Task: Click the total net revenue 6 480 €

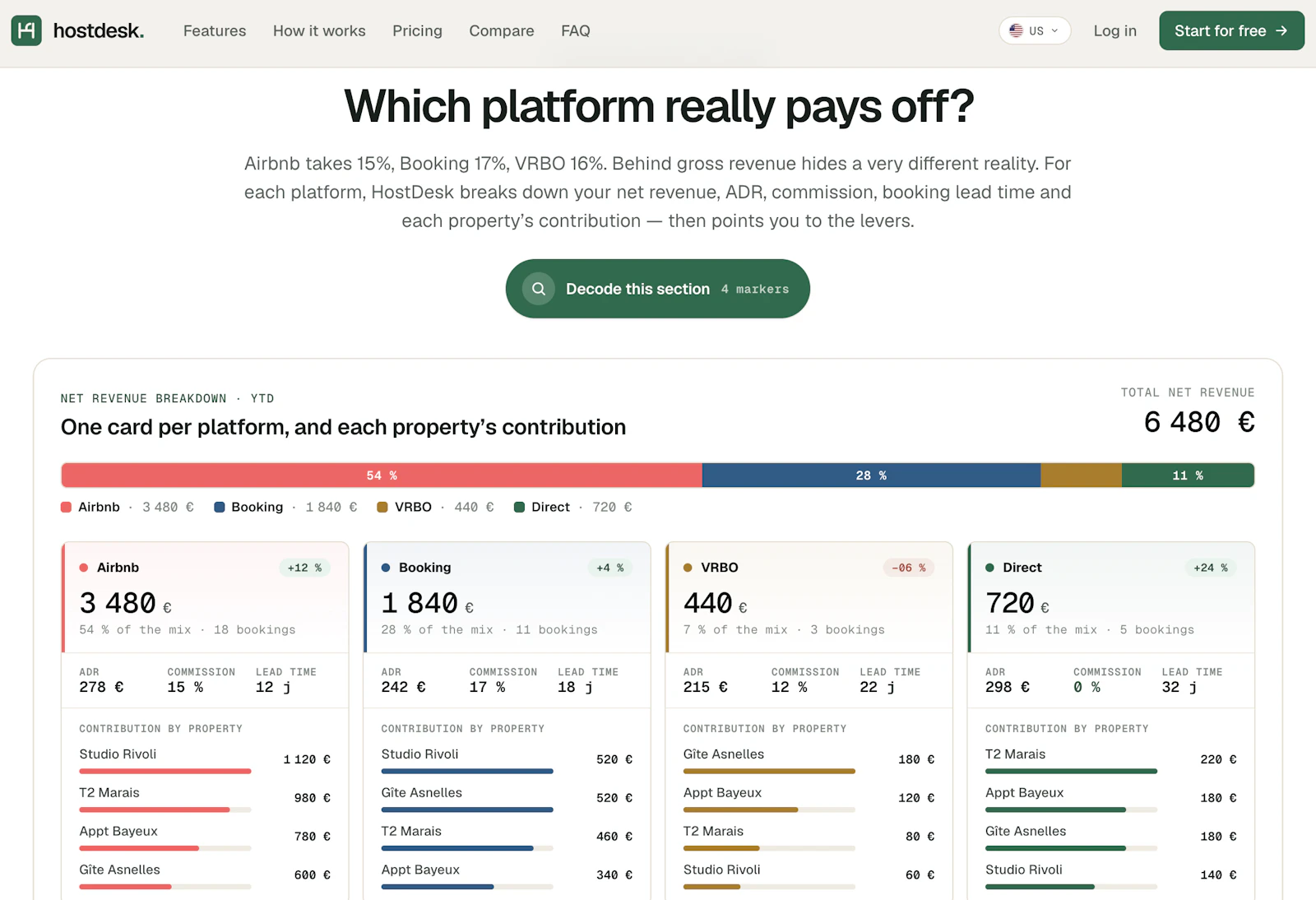Action: coord(1199,422)
